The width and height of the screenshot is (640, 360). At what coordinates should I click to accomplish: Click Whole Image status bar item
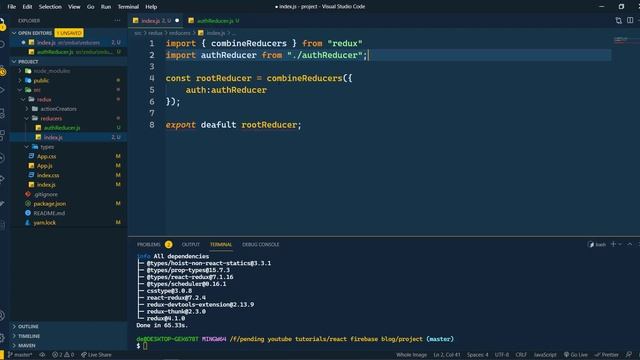(x=411, y=355)
